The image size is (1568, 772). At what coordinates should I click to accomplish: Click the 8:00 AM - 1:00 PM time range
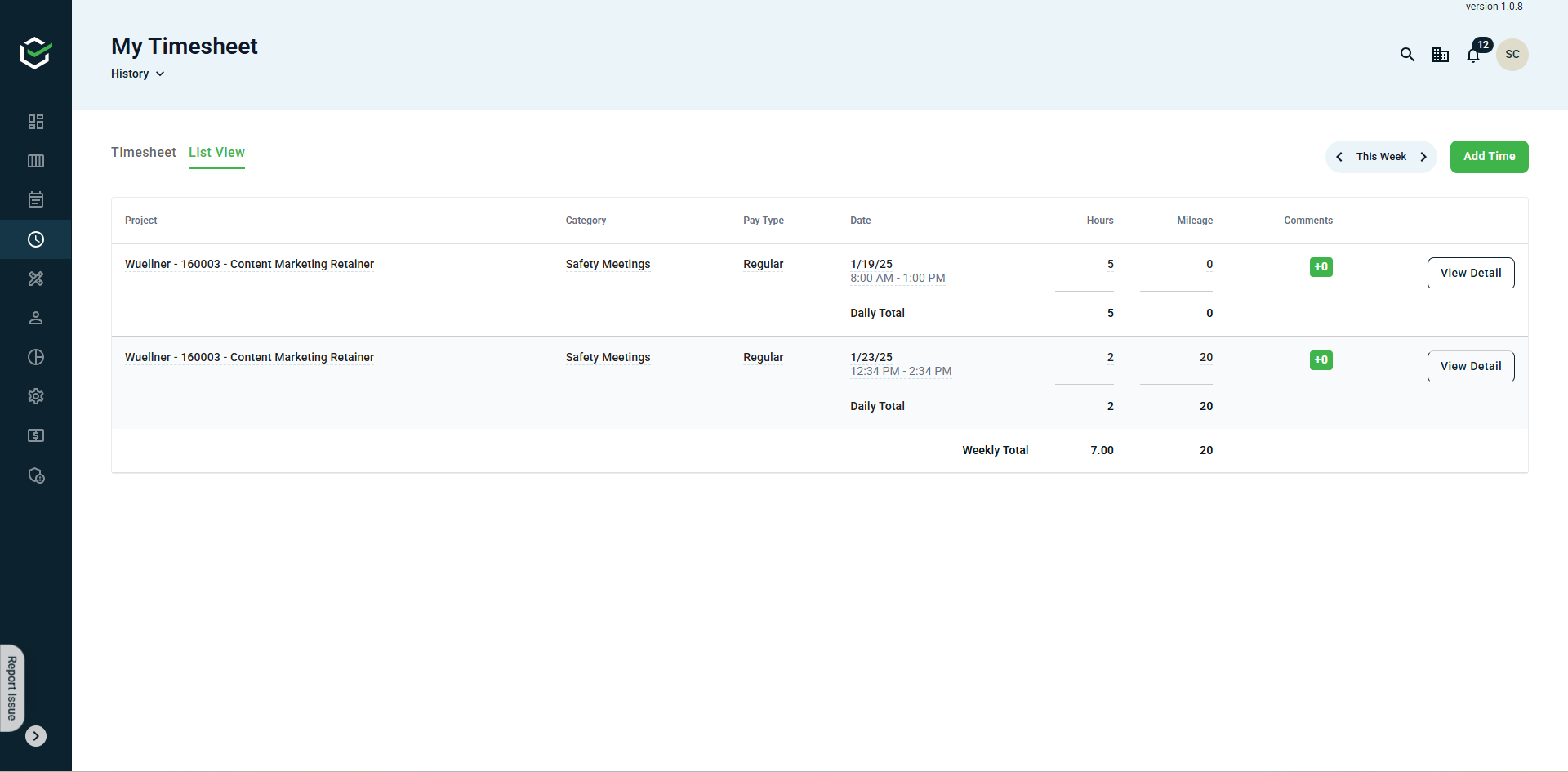click(x=898, y=279)
